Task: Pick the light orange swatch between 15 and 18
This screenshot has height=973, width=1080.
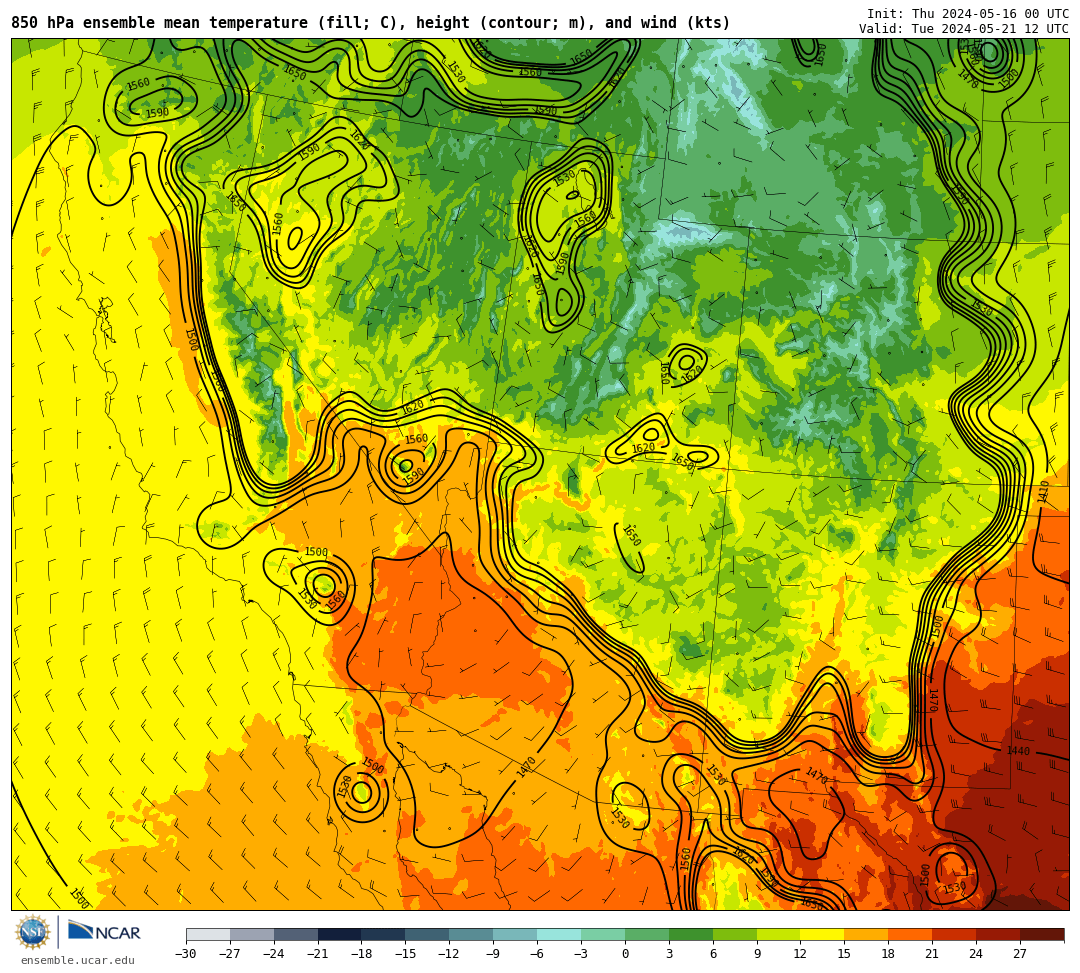Action: tap(866, 934)
